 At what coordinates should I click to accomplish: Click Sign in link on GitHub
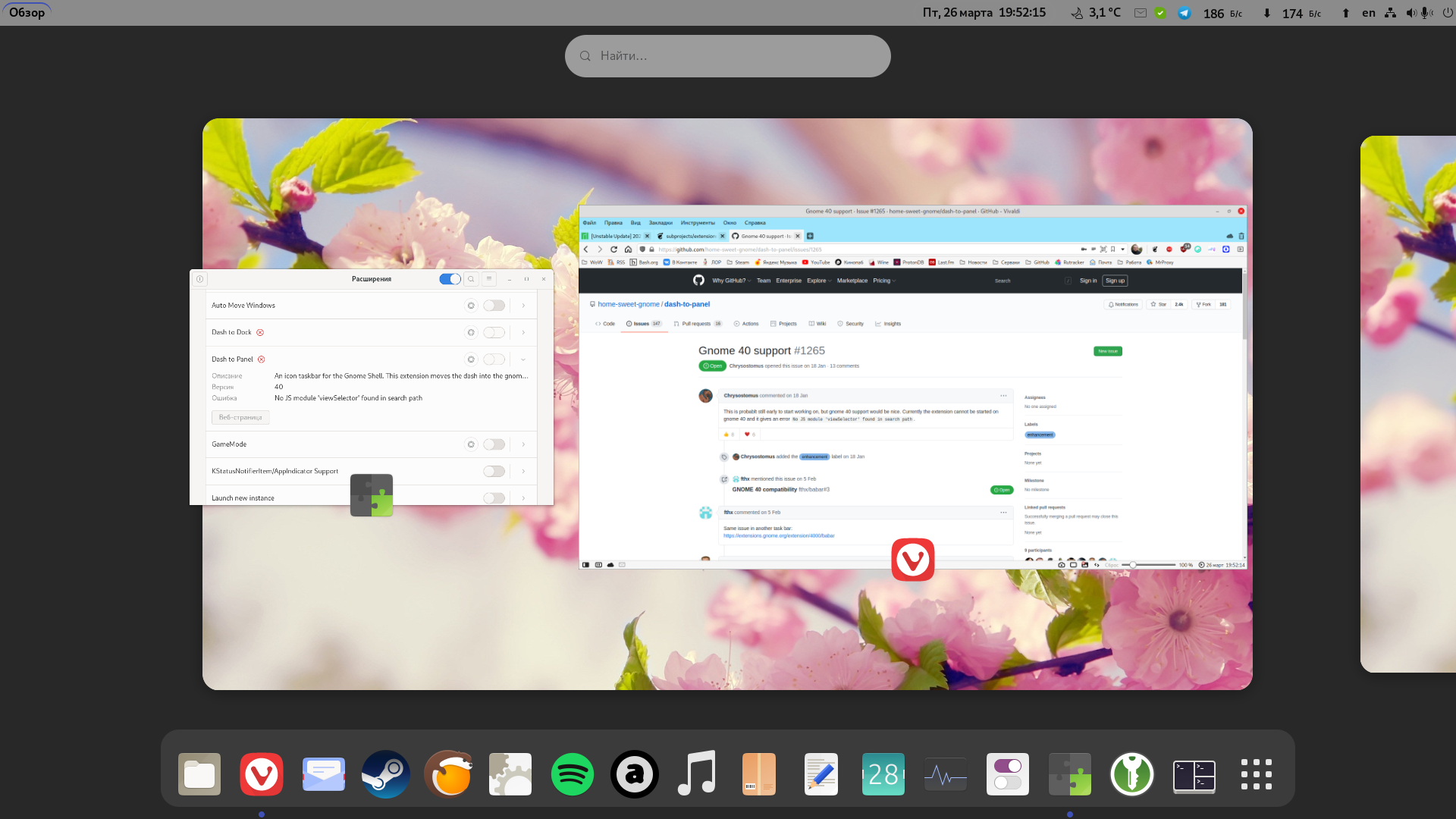pos(1088,281)
